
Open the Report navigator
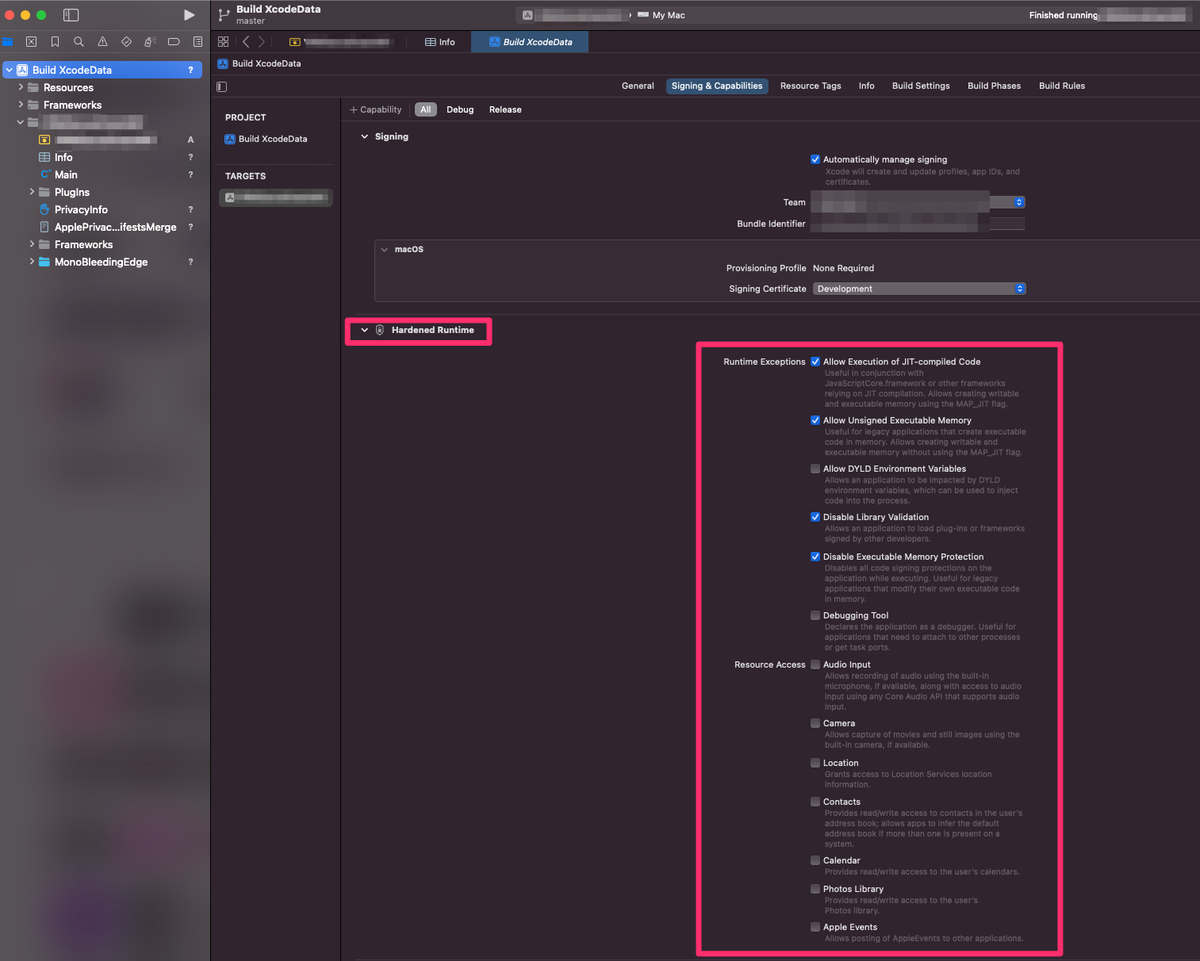click(x=197, y=42)
